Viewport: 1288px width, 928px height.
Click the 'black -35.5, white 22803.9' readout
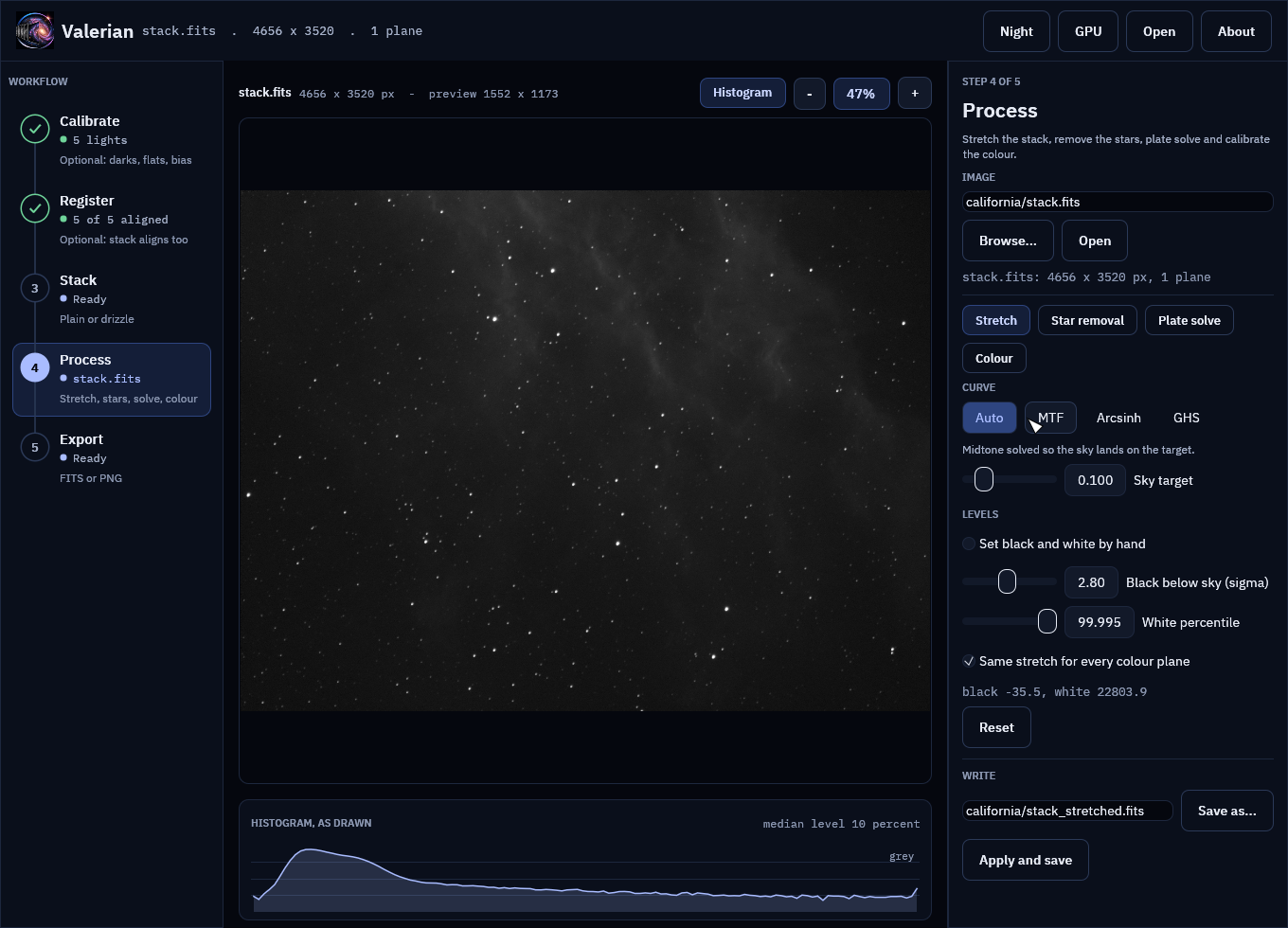click(1054, 692)
